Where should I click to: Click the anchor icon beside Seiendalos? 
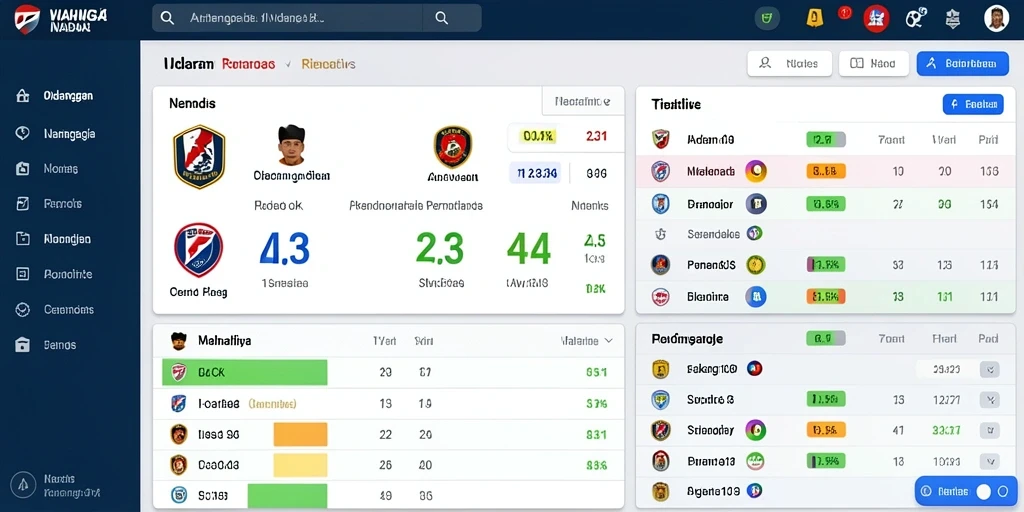(x=660, y=233)
